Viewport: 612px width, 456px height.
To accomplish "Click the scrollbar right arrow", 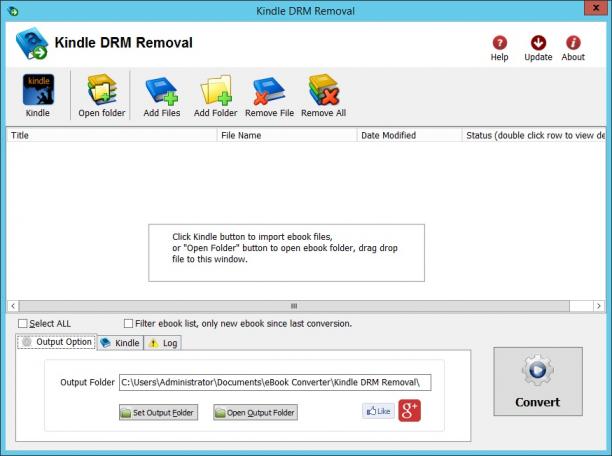I will tap(599, 306).
